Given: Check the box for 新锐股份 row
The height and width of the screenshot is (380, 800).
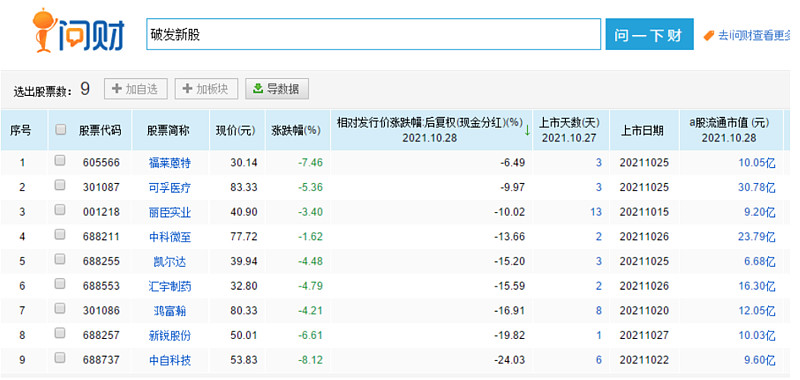Looking at the screenshot, I should click(60, 333).
